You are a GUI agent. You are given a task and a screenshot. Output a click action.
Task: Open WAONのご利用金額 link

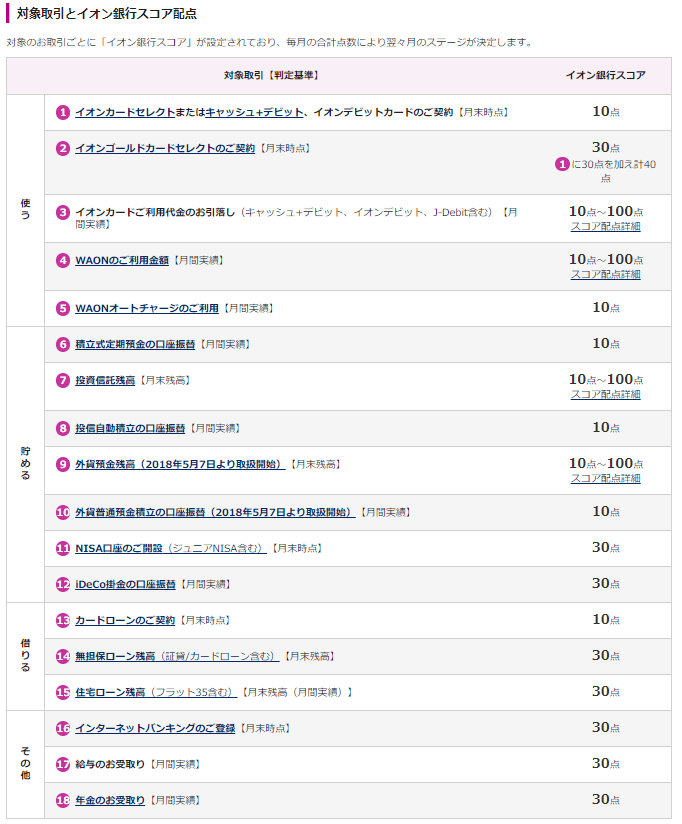click(x=122, y=260)
